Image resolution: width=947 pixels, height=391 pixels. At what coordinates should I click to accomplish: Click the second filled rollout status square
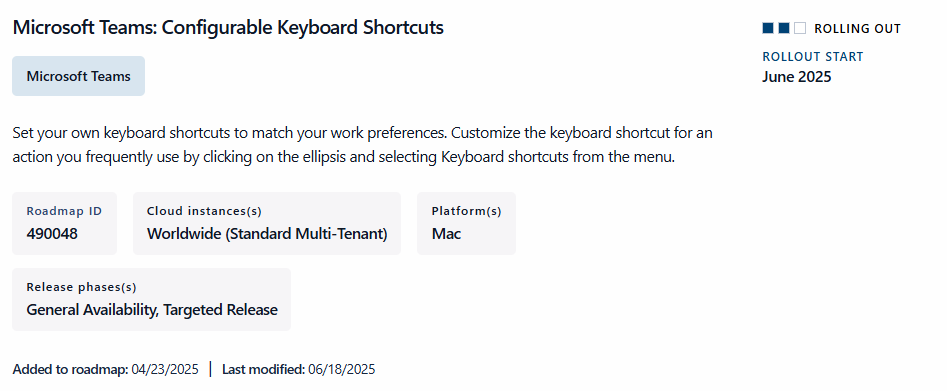pos(784,28)
